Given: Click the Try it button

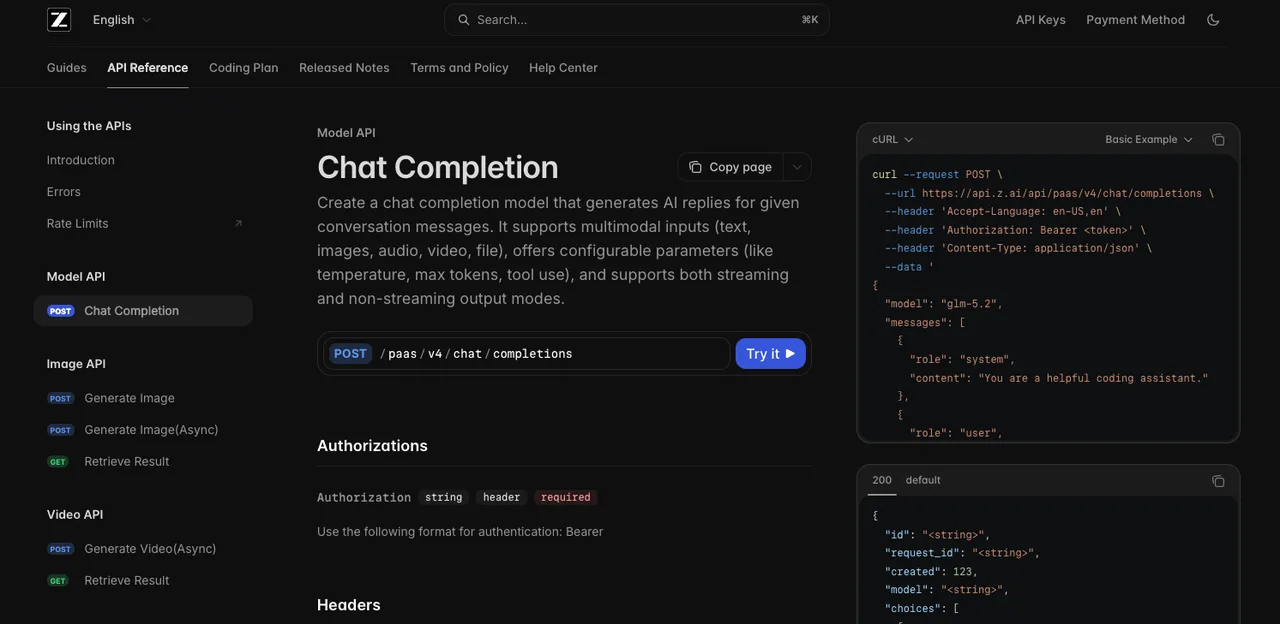Looking at the screenshot, I should [x=770, y=354].
